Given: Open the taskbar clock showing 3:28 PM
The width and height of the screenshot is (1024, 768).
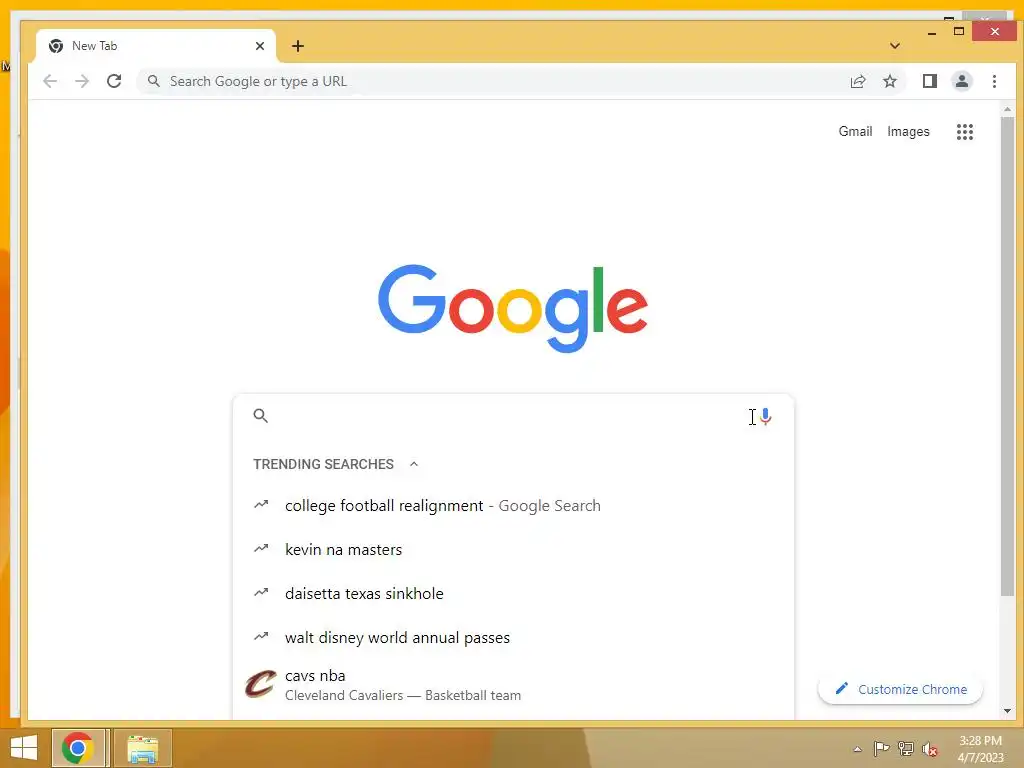Looking at the screenshot, I should (x=980, y=748).
